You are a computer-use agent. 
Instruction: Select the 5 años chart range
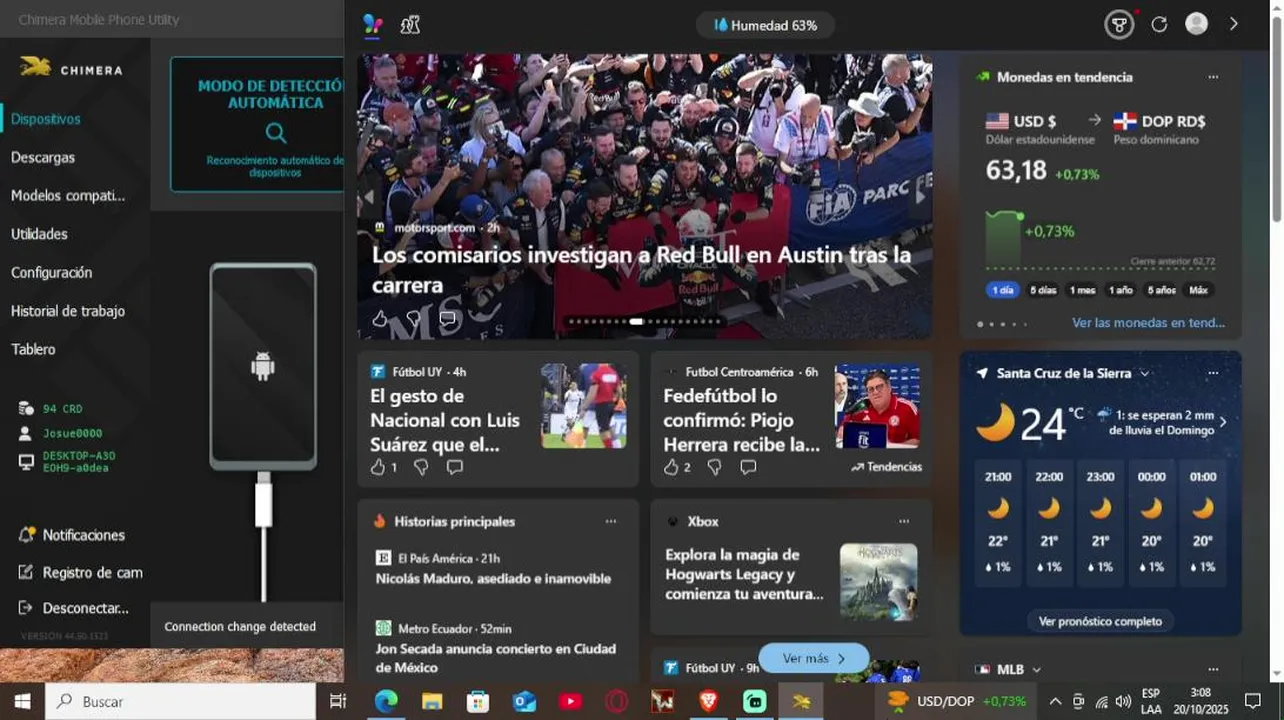pos(1161,290)
